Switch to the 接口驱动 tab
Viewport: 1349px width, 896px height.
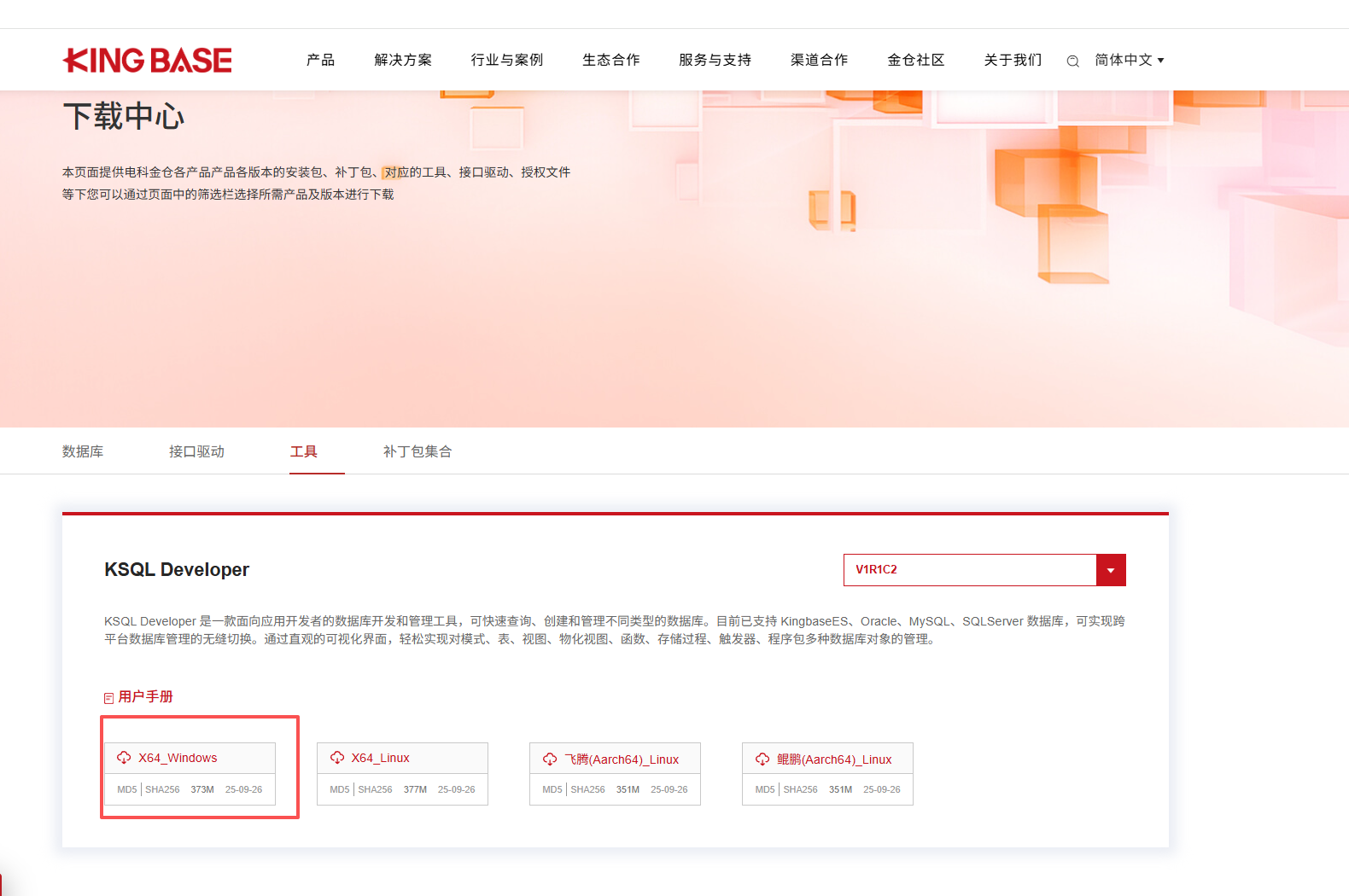point(196,451)
